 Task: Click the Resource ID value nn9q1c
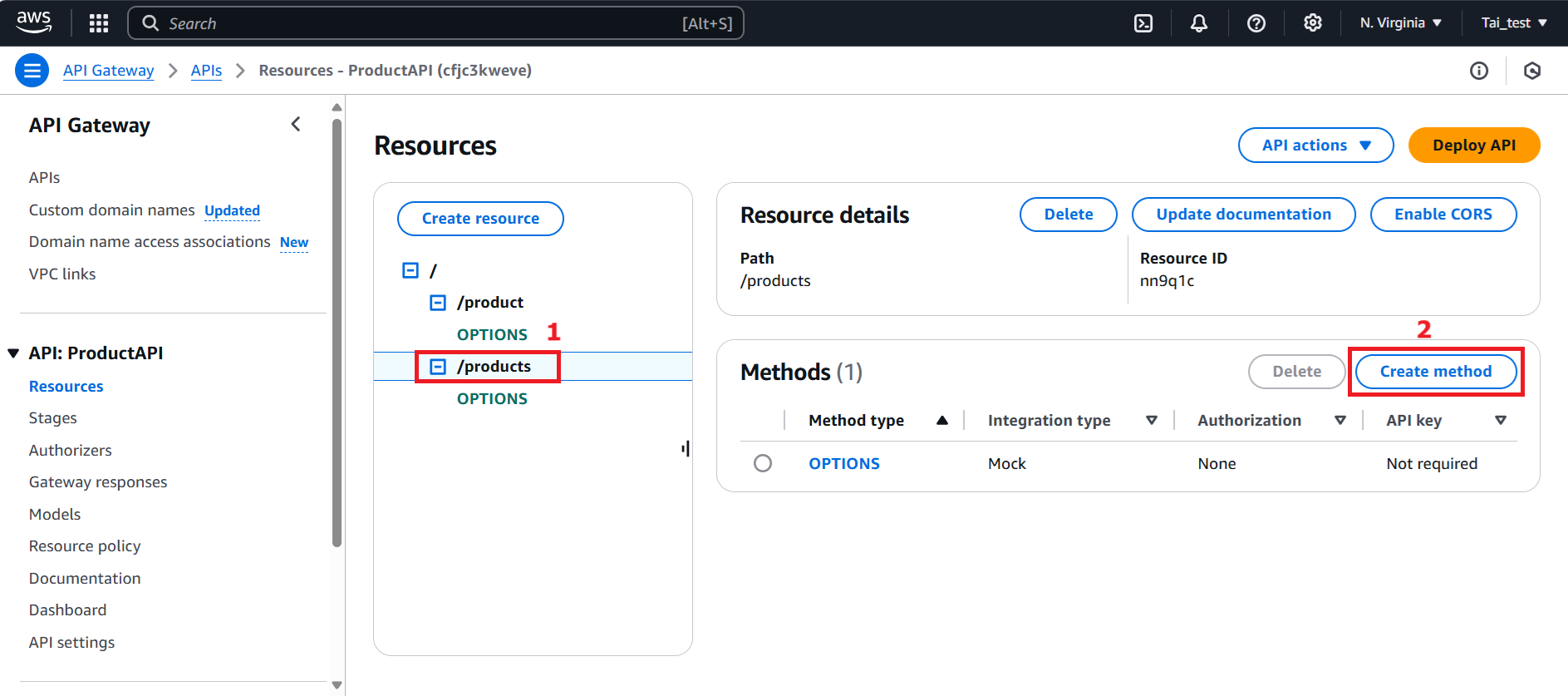[1167, 281]
